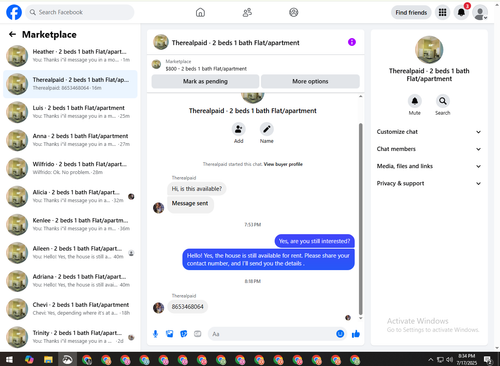Click the 'Hi, is this available?' message

(x=197, y=189)
